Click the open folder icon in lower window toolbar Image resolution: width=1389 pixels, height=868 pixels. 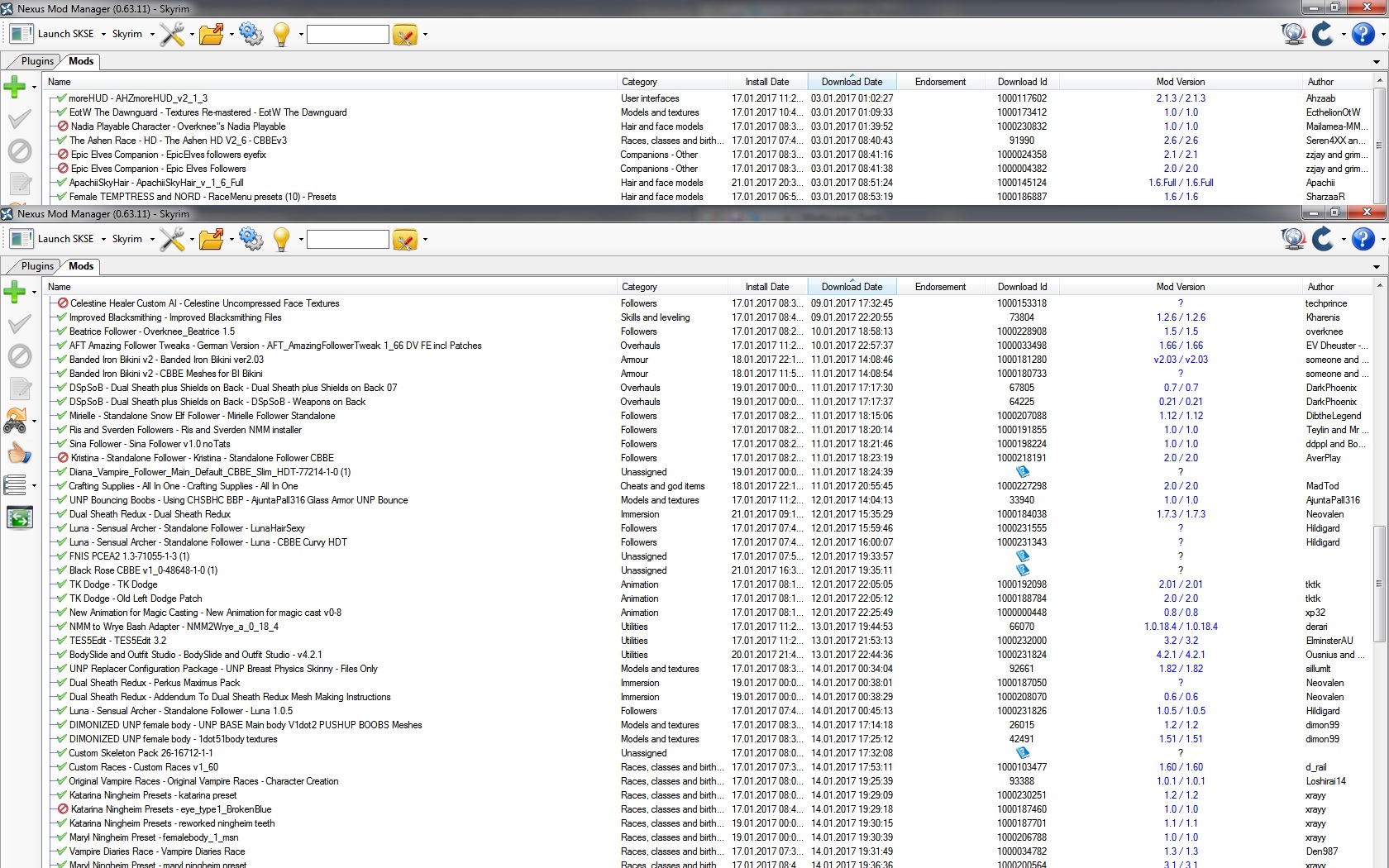[x=211, y=240]
